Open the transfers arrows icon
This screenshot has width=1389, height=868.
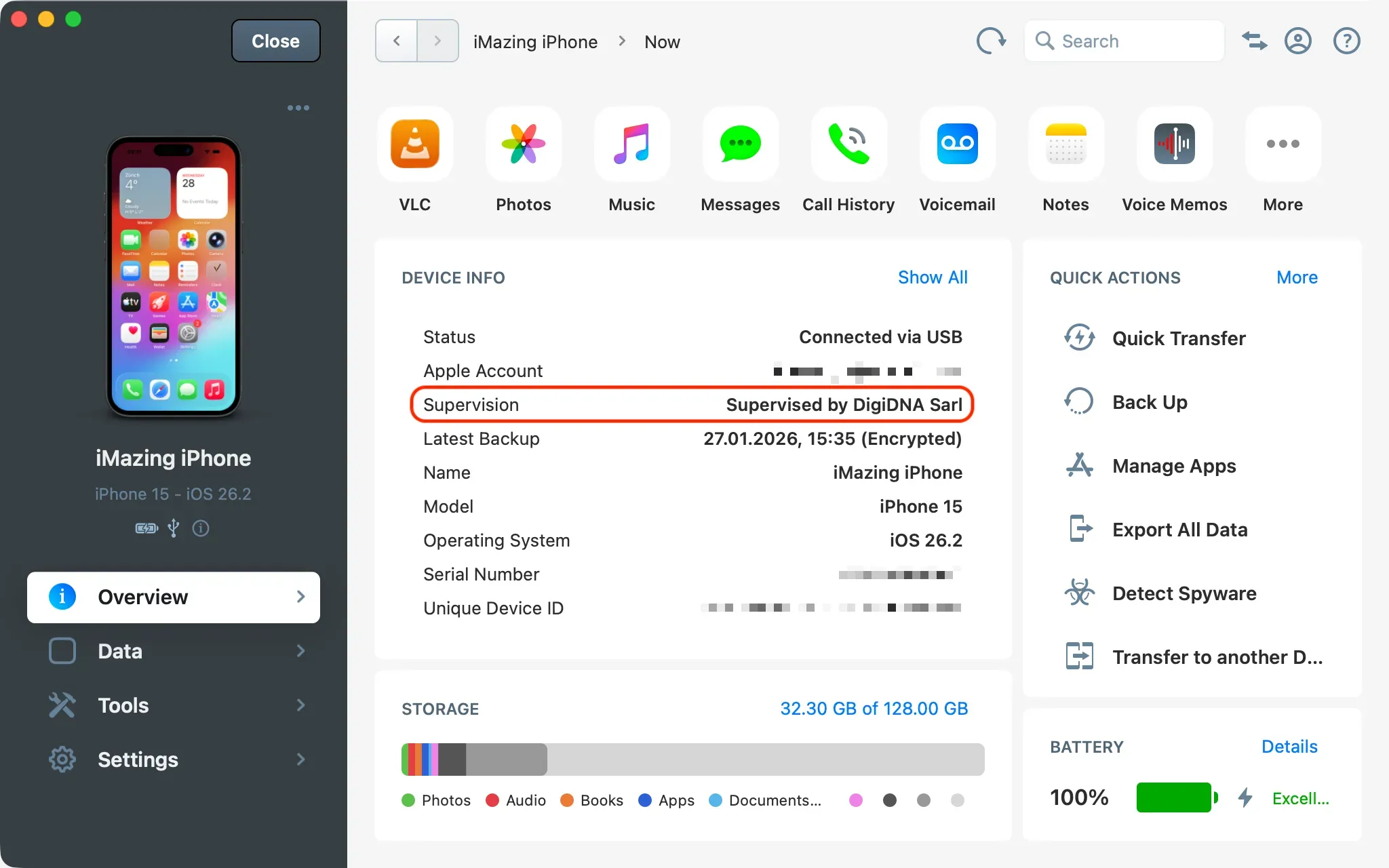pos(1254,41)
